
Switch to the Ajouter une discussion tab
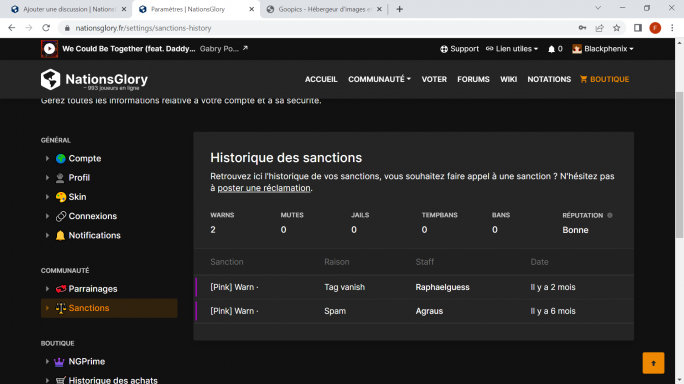click(65, 9)
